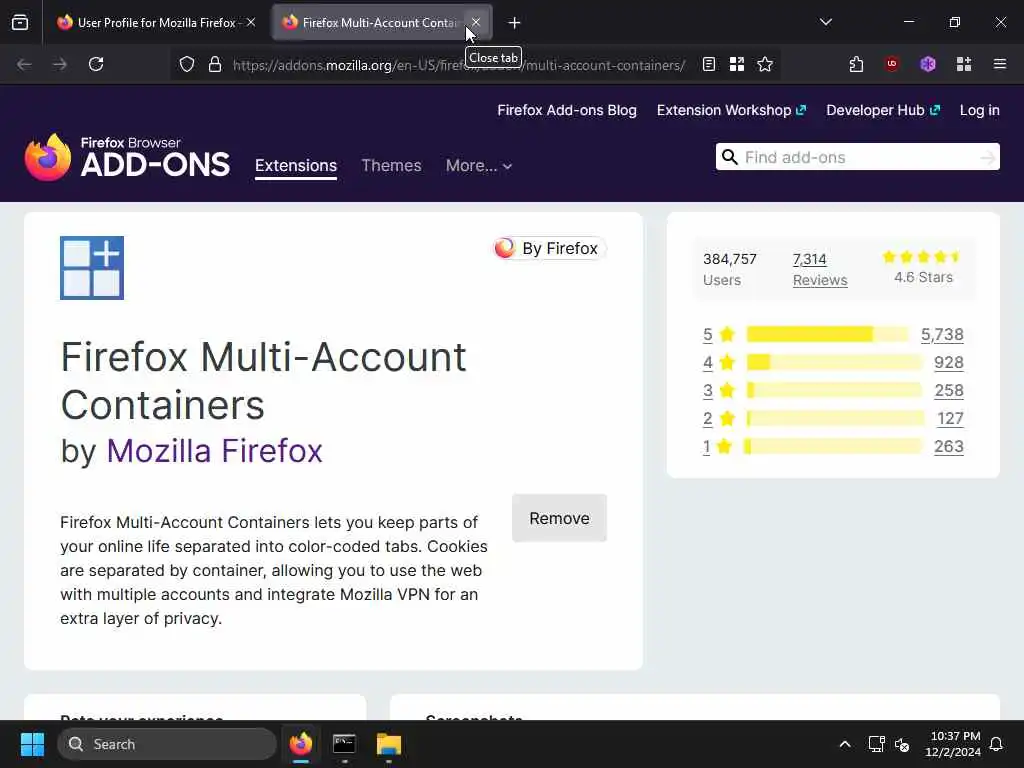Open the Extension Workshop link
Viewport: 1024px width, 768px height.
point(731,110)
